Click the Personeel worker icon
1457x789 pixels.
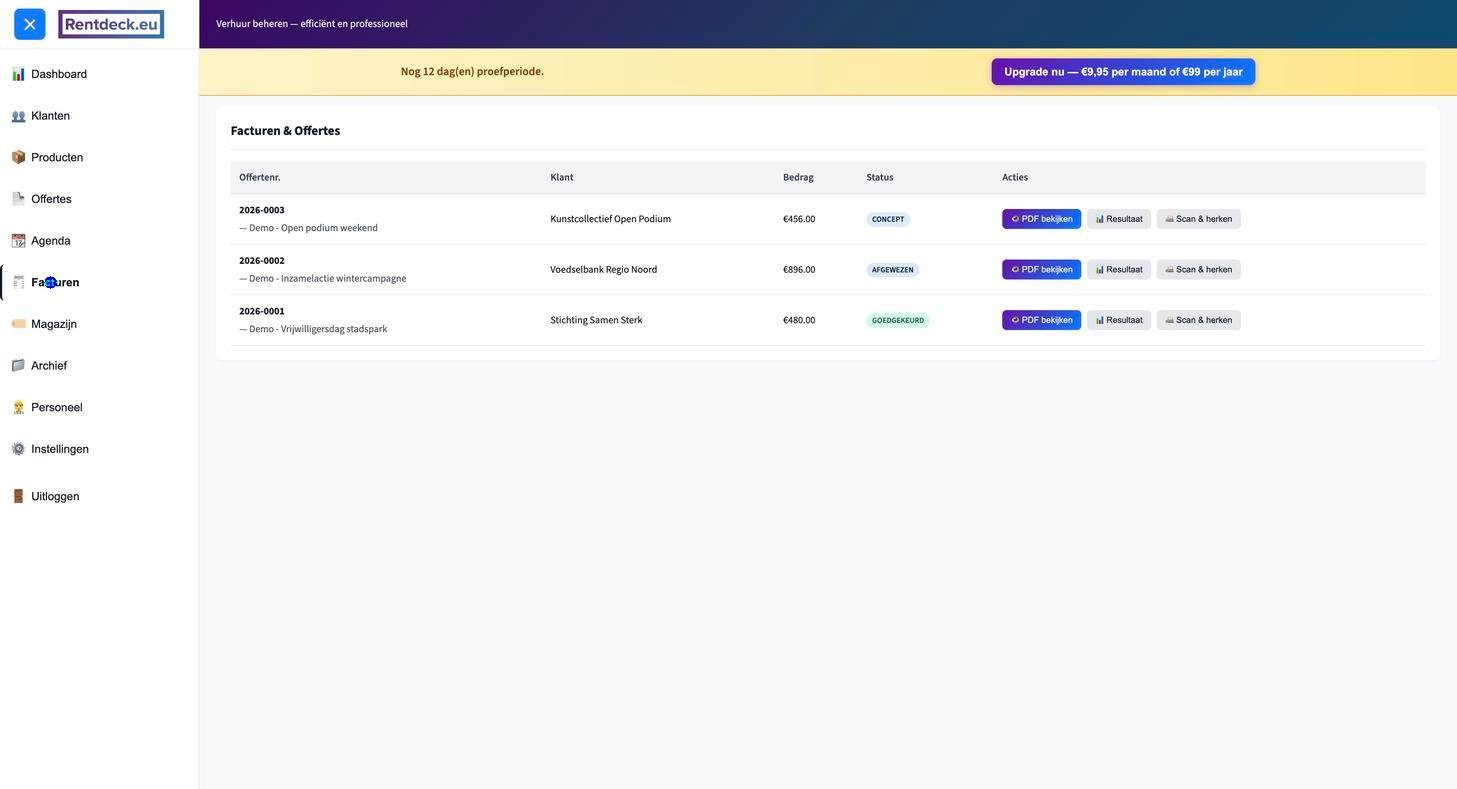click(18, 408)
